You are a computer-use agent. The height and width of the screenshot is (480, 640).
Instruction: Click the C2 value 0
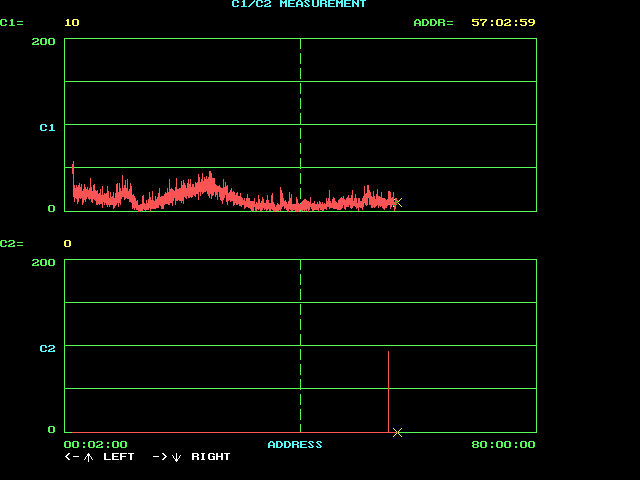(68, 244)
